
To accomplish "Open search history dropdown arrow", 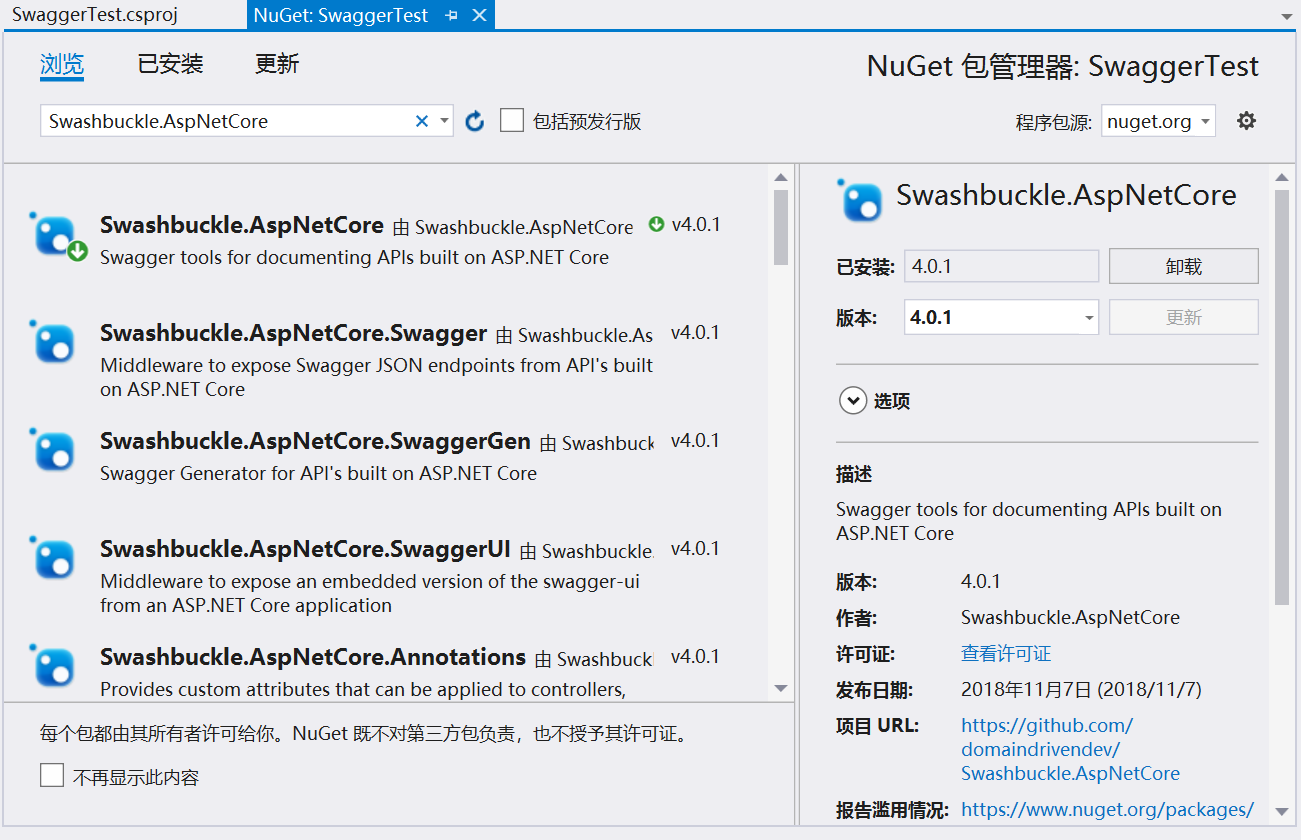I will pos(444,121).
